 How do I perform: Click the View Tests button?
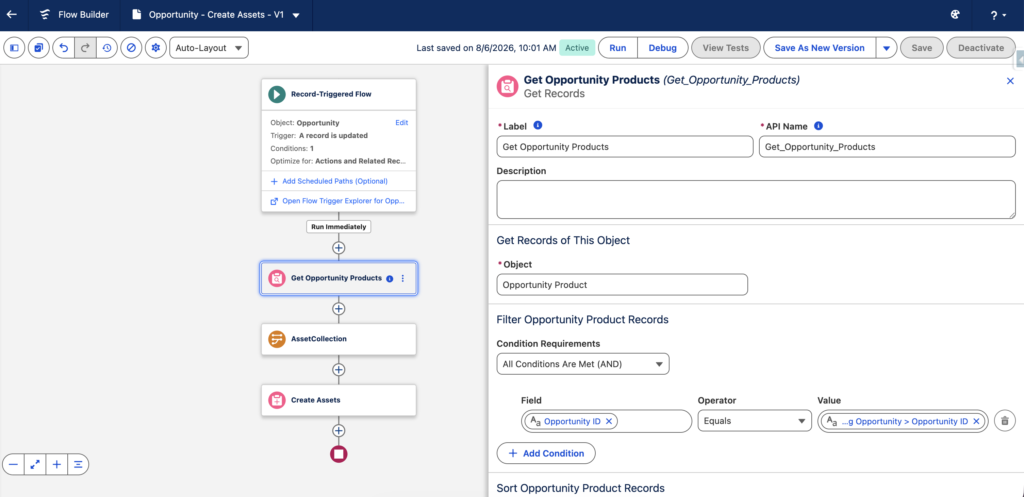726,48
